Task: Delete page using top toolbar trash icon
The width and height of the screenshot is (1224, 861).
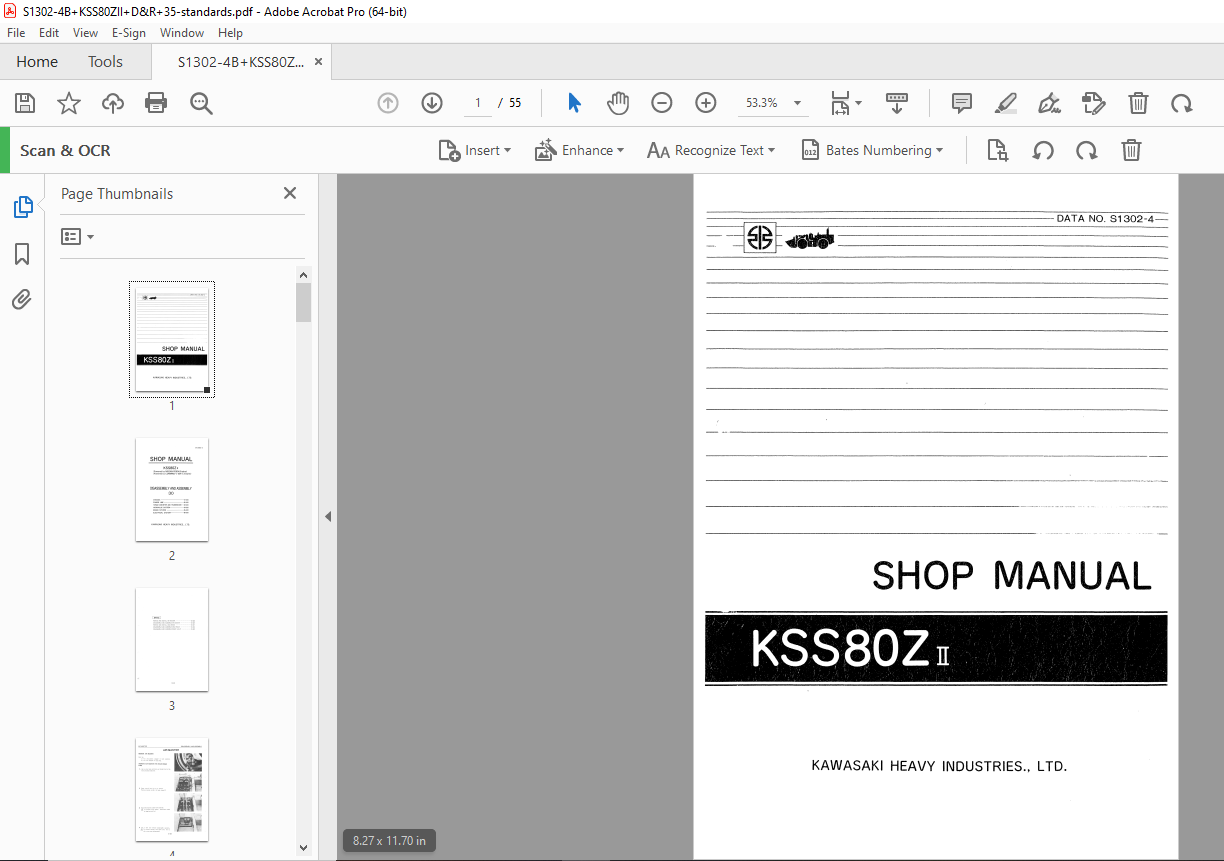Action: (1138, 103)
